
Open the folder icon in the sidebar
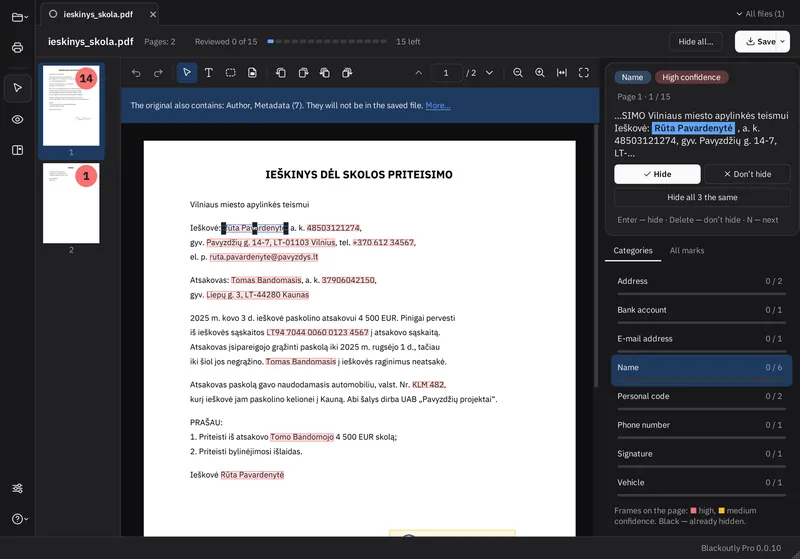tap(19, 17)
